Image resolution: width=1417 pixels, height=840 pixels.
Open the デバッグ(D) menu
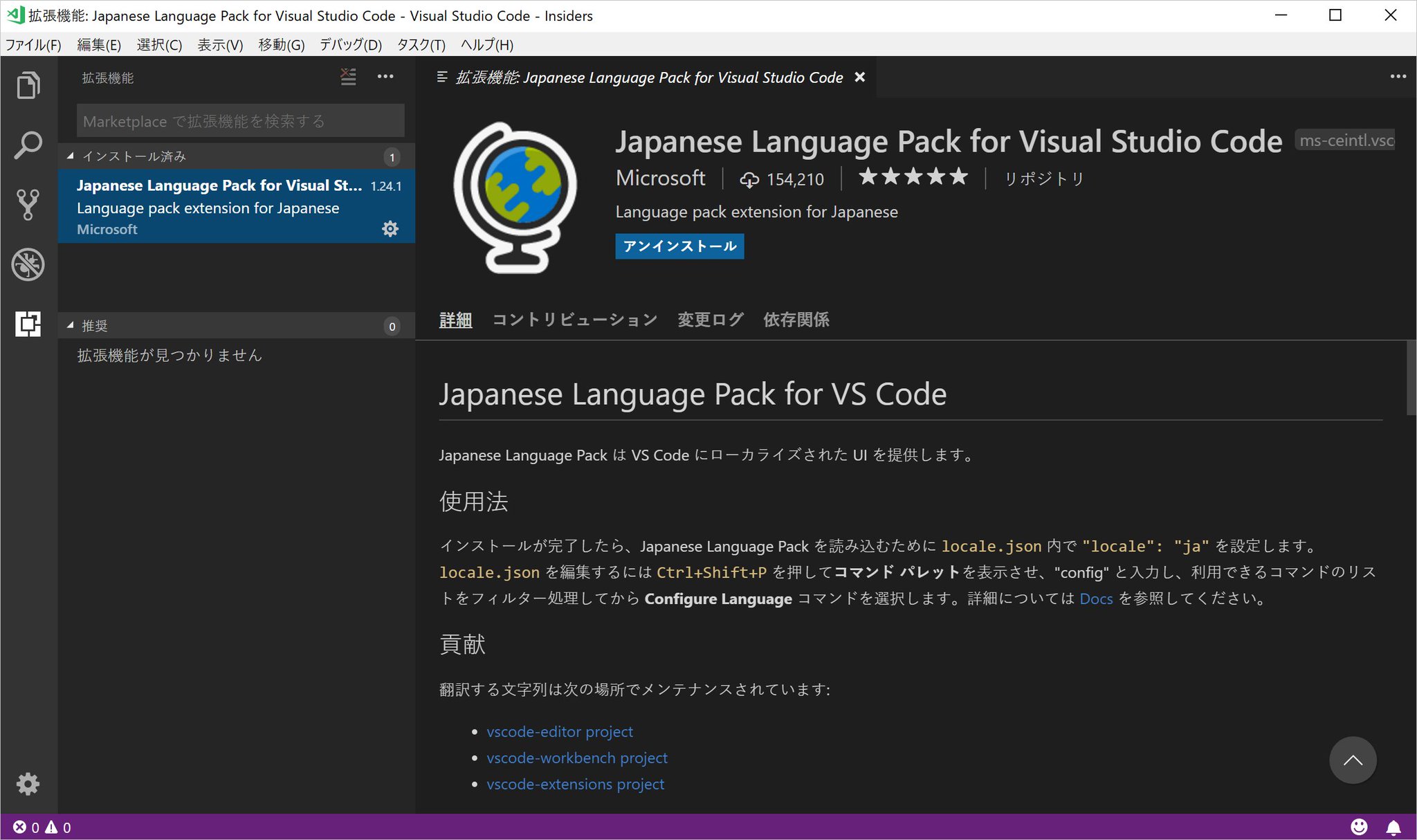click(x=351, y=45)
